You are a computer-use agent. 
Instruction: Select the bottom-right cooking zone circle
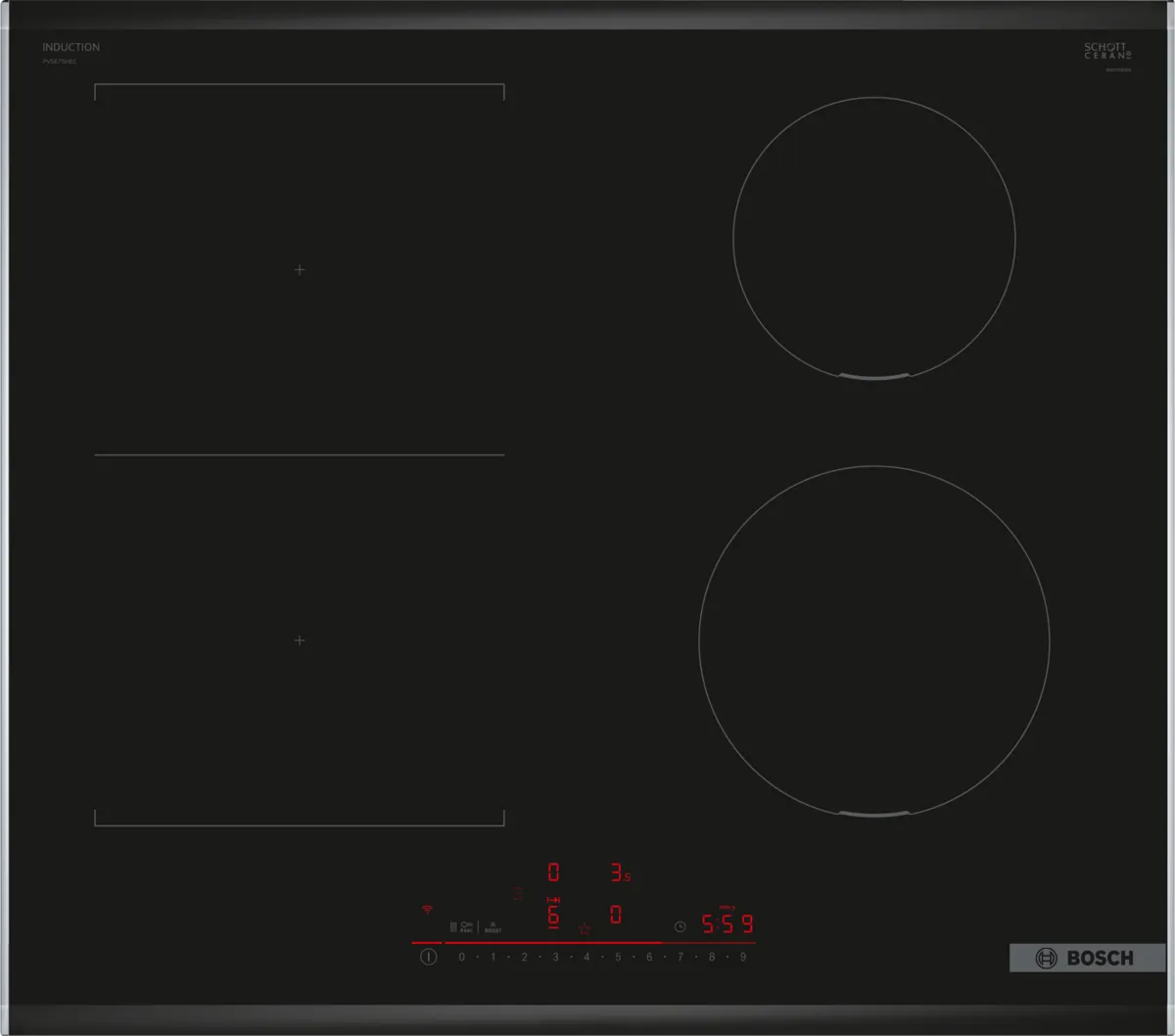[x=875, y=639]
